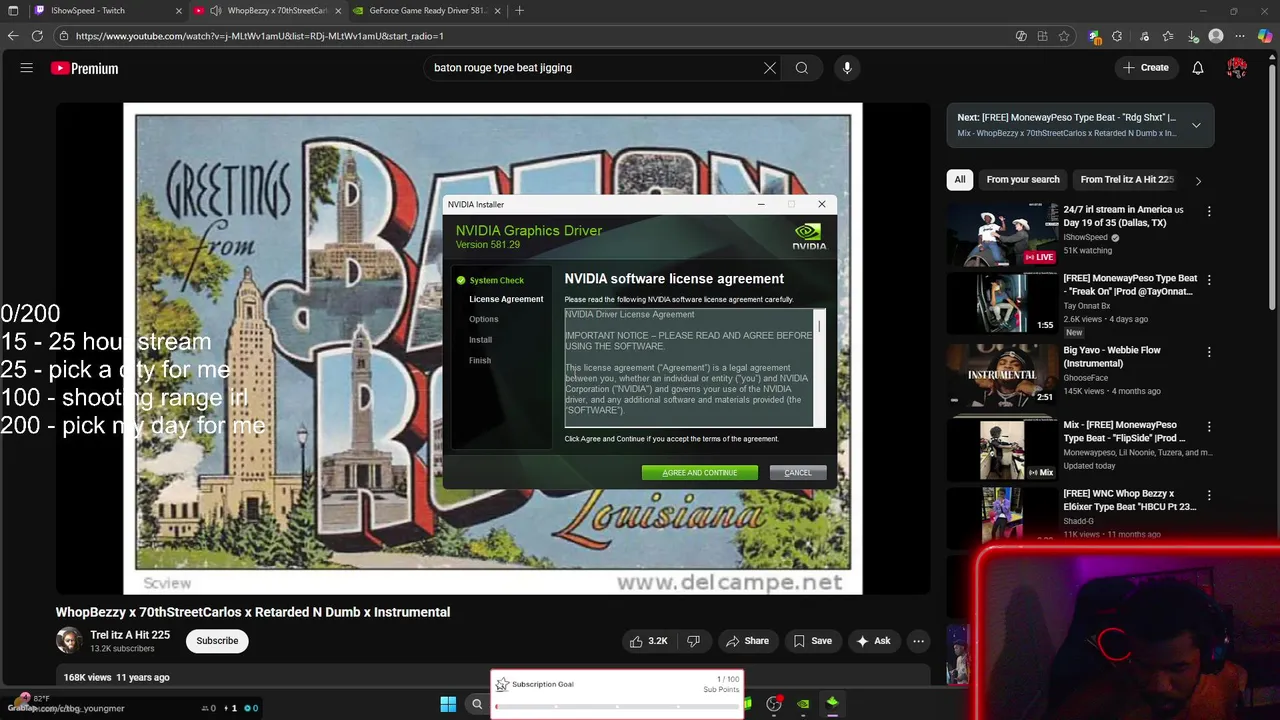1280x720 pixels.
Task: Clear the YouTube search box text
Action: pos(770,68)
